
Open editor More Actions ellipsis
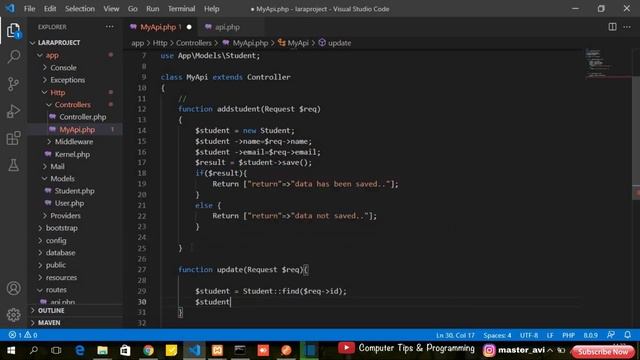point(627,27)
